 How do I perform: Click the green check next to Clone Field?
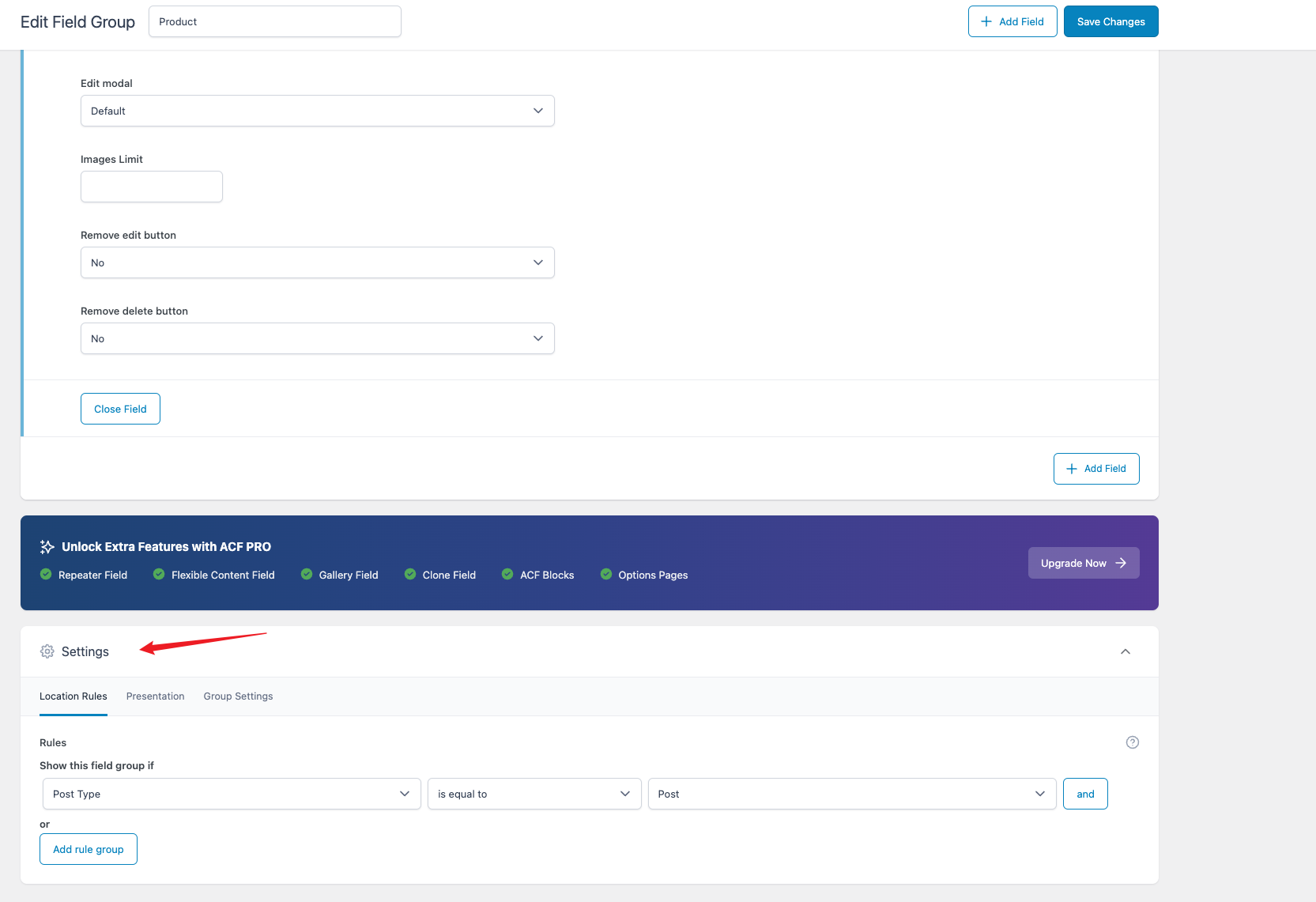point(410,575)
